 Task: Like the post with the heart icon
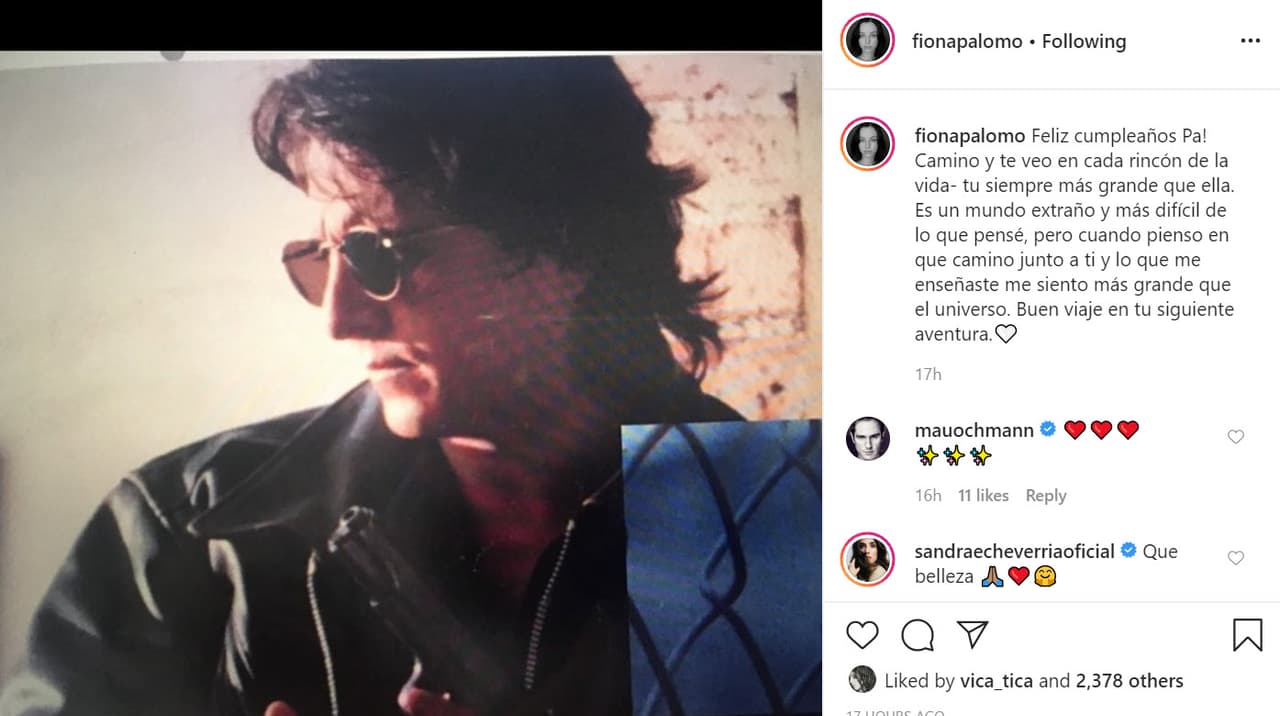[862, 635]
